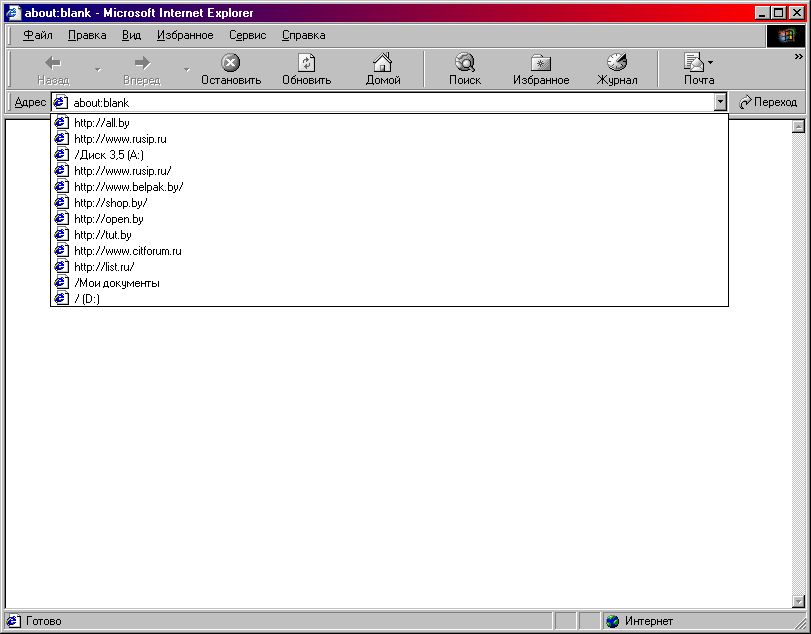Open the Сервис menu
This screenshot has width=811, height=634.
248,35
